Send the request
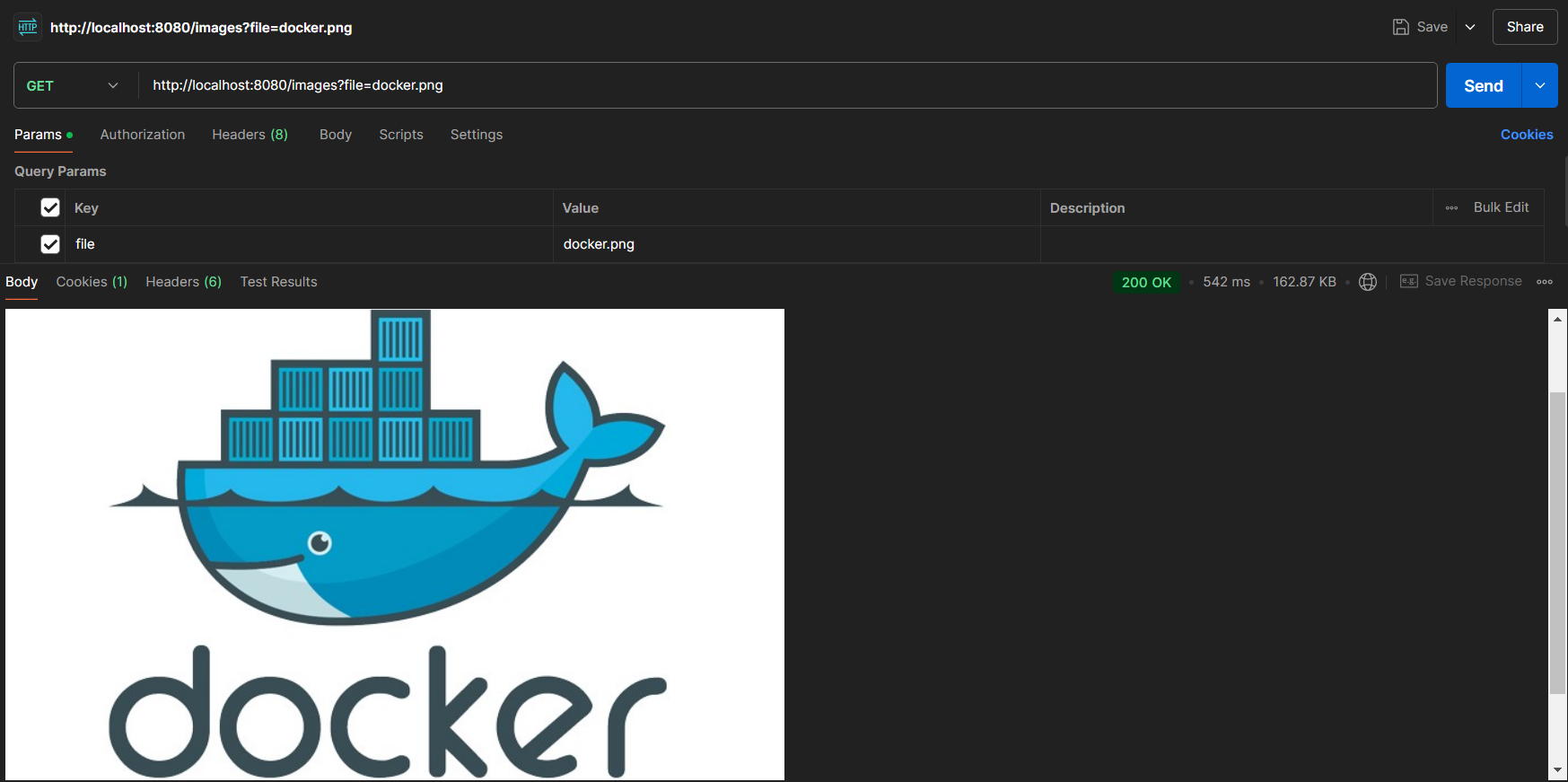The width and height of the screenshot is (1568, 782). (x=1484, y=85)
